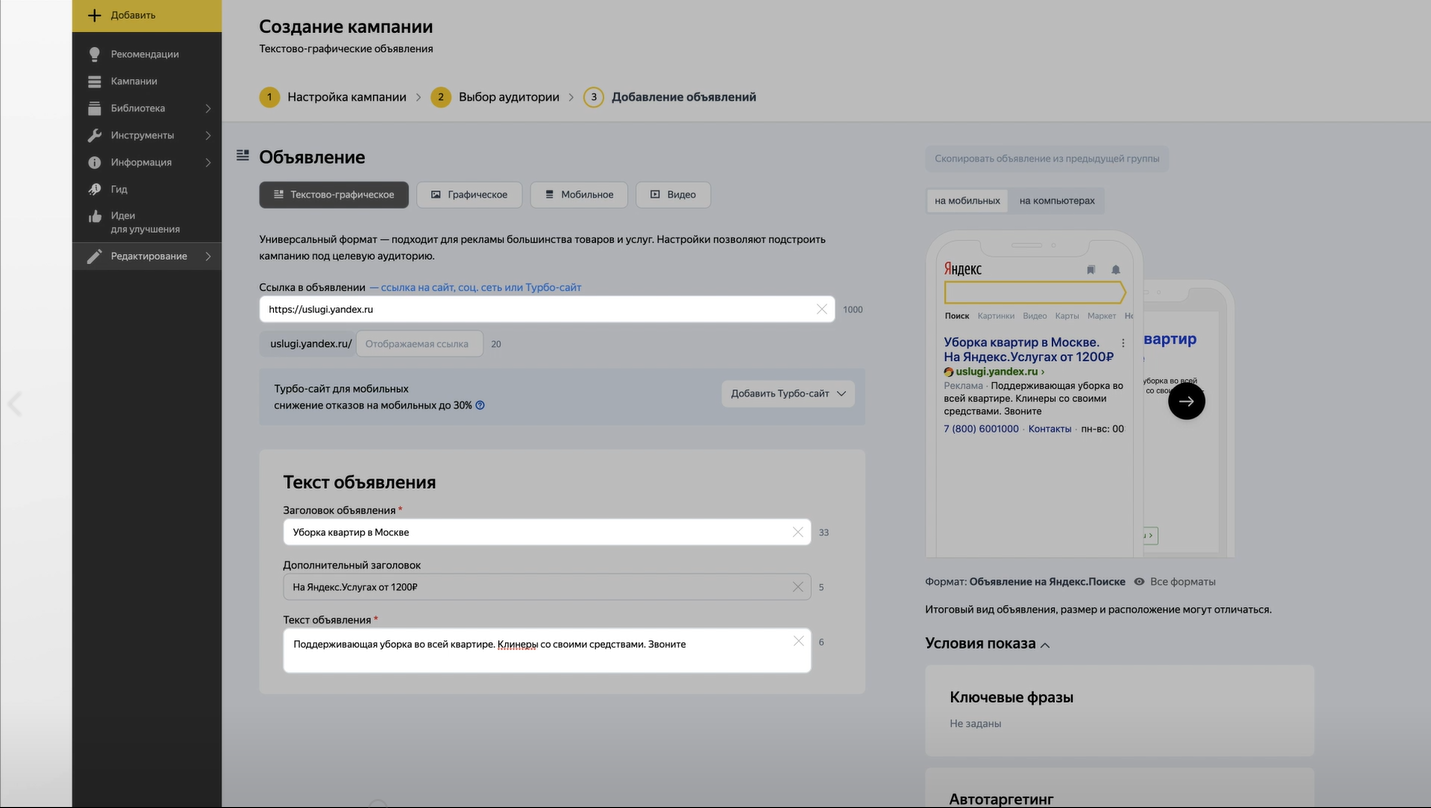The height and width of the screenshot is (808, 1431).
Task: Click next-preview arrow button on phone mockup
Action: [1186, 401]
